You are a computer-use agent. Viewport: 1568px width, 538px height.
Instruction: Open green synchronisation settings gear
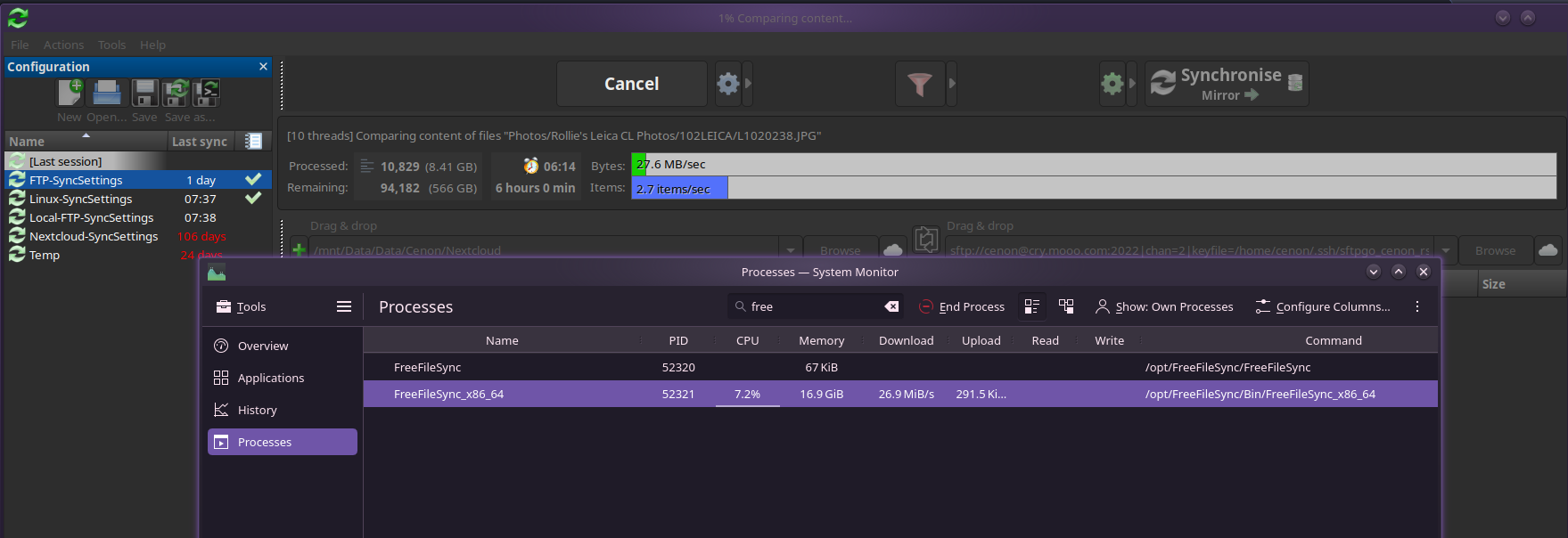1112,84
